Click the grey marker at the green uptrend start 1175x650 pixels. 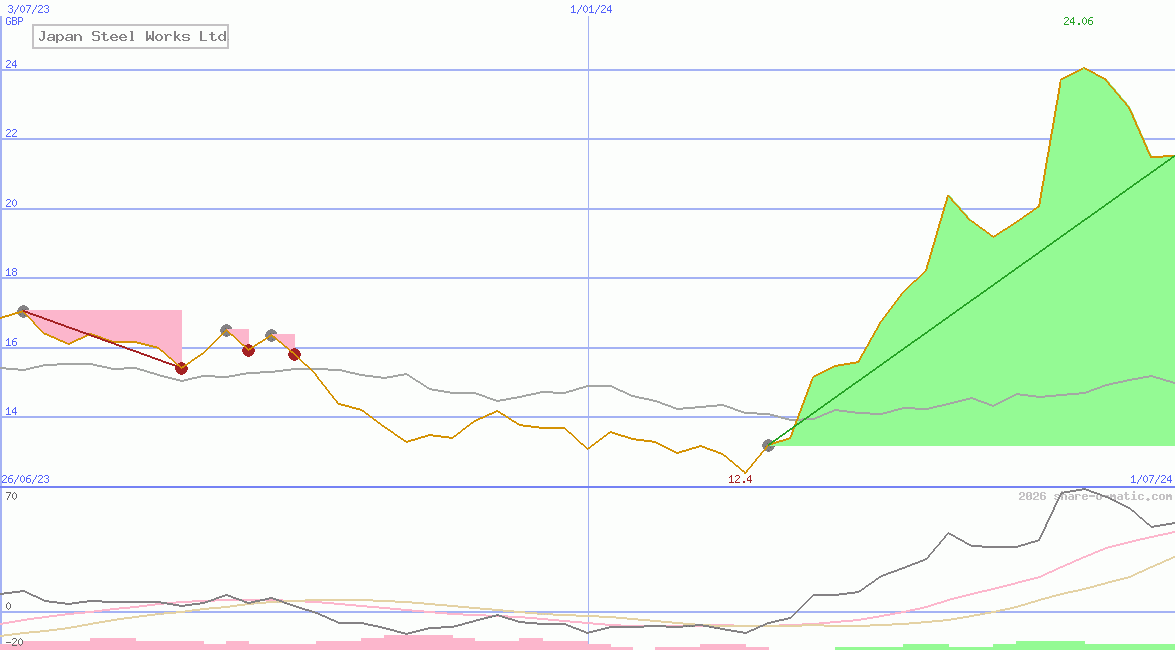coord(768,445)
